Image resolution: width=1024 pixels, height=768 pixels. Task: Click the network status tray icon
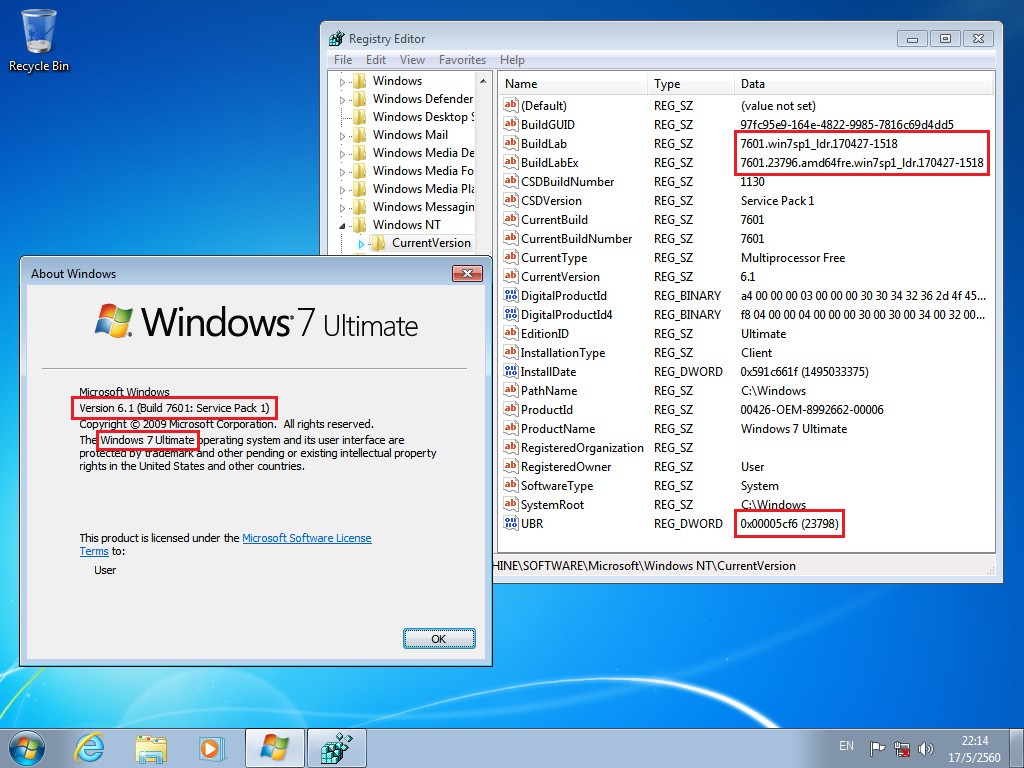click(902, 748)
